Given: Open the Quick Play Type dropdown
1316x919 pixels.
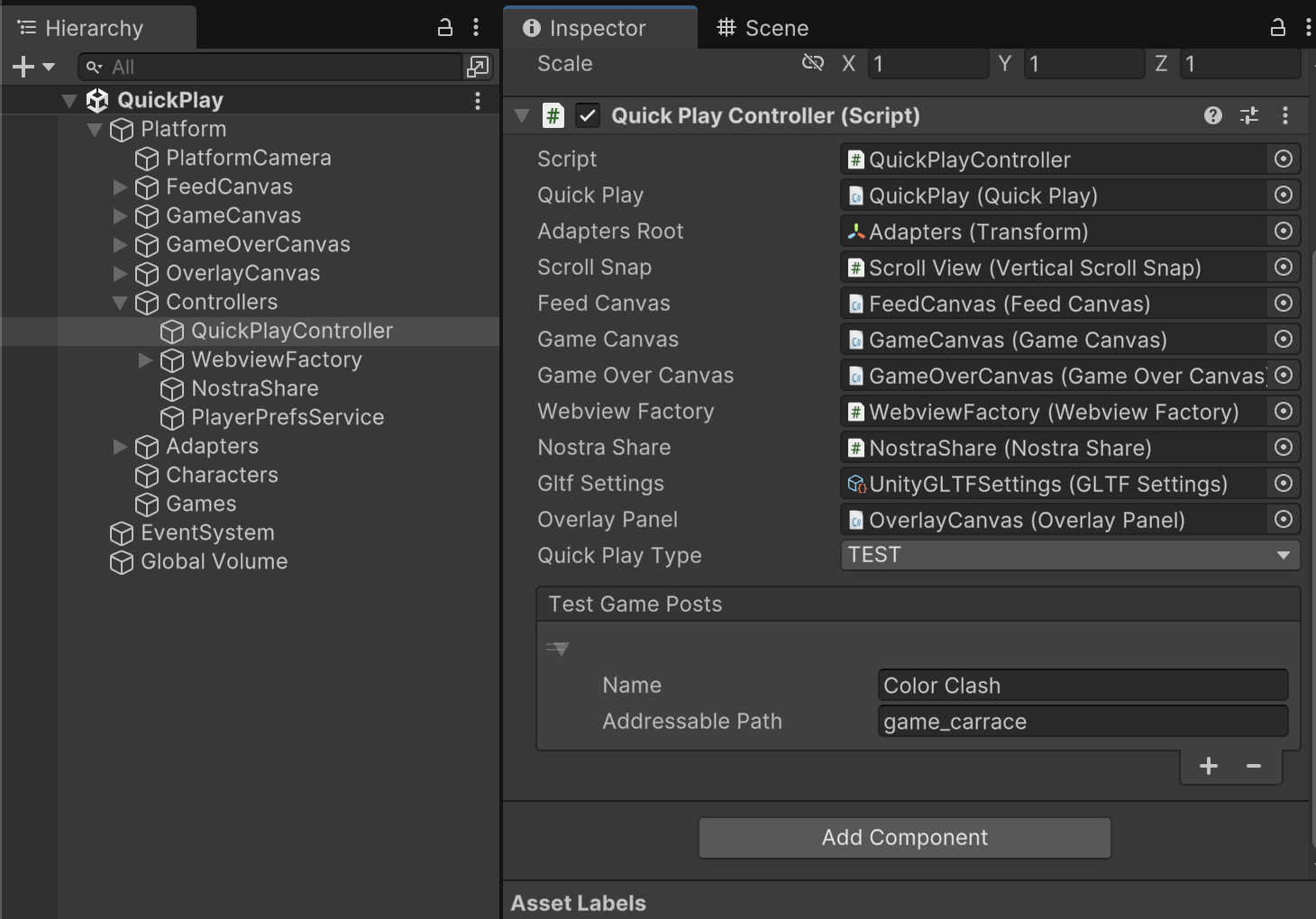Looking at the screenshot, I should coord(1070,555).
